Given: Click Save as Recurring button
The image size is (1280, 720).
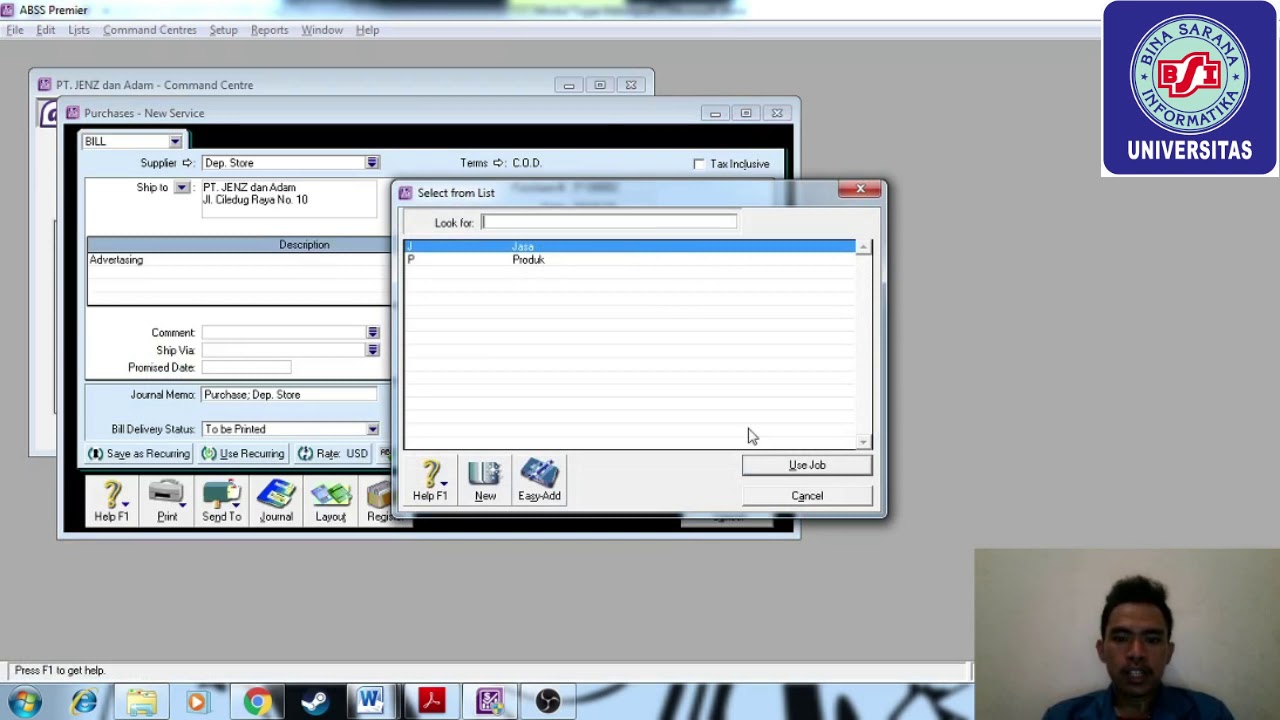Looking at the screenshot, I should (139, 454).
